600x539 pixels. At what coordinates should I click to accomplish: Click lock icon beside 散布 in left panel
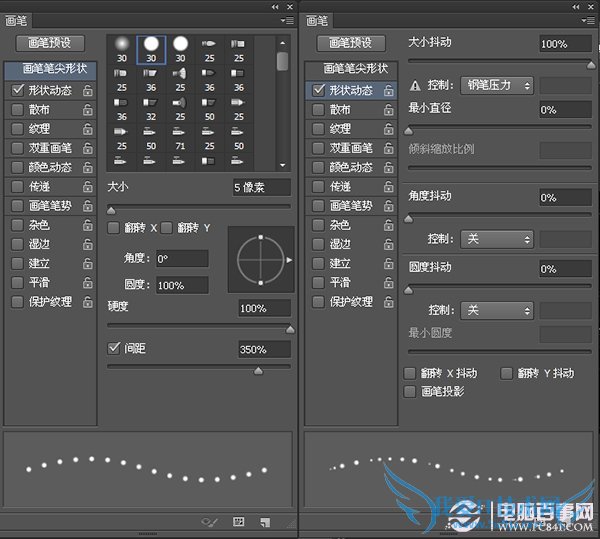coord(88,110)
